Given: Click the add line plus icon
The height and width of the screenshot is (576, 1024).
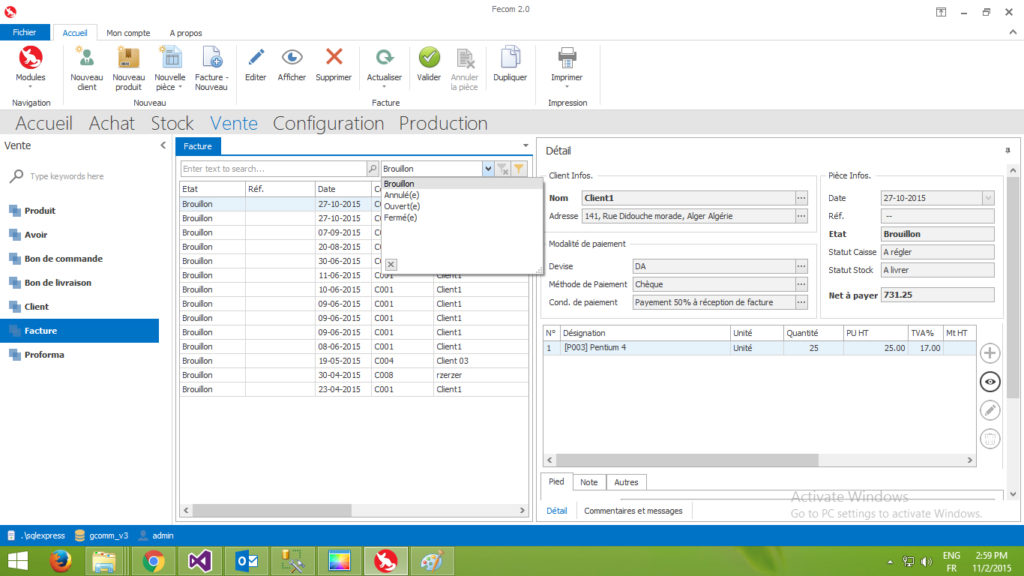Looking at the screenshot, I should [990, 353].
